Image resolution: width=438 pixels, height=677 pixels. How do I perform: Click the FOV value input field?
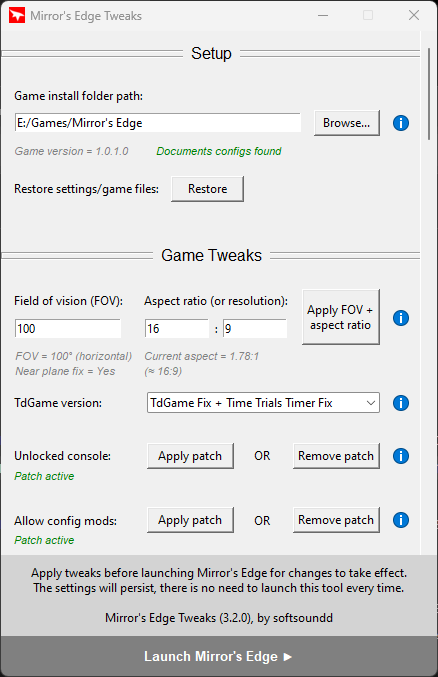[x=68, y=329]
